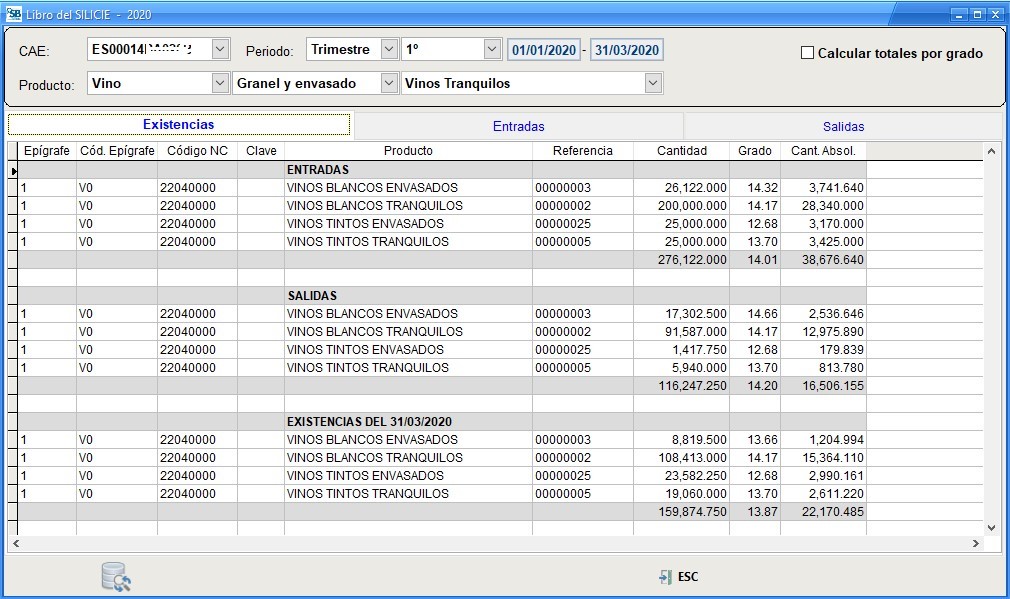Open the Granel y envasado dropdown
The width and height of the screenshot is (1010, 599).
pyautogui.click(x=389, y=84)
